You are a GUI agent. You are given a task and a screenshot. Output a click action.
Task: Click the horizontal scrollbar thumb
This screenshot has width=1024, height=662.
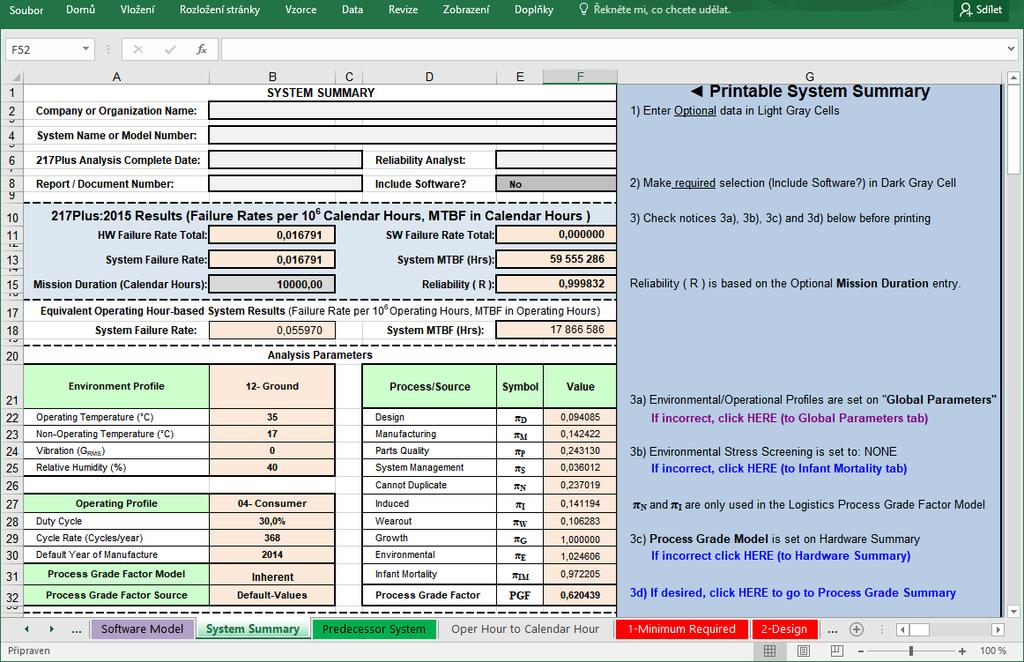920,629
